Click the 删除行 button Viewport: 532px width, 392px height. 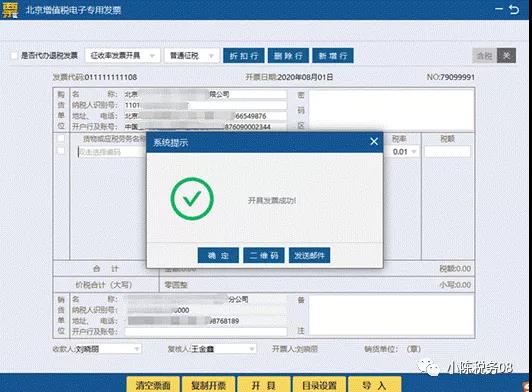point(288,56)
